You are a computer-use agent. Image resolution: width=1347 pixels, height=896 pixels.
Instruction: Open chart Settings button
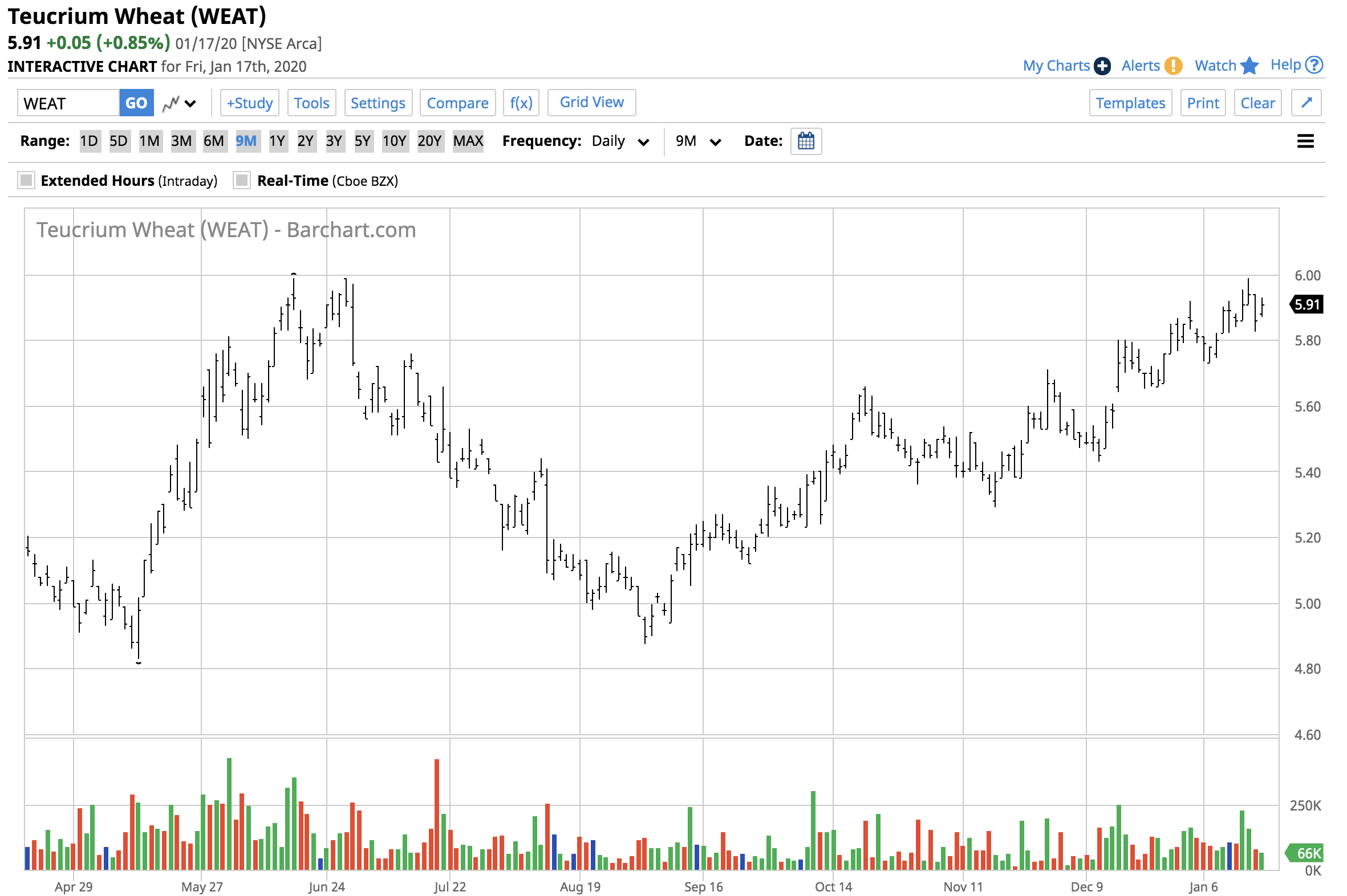coord(378,103)
